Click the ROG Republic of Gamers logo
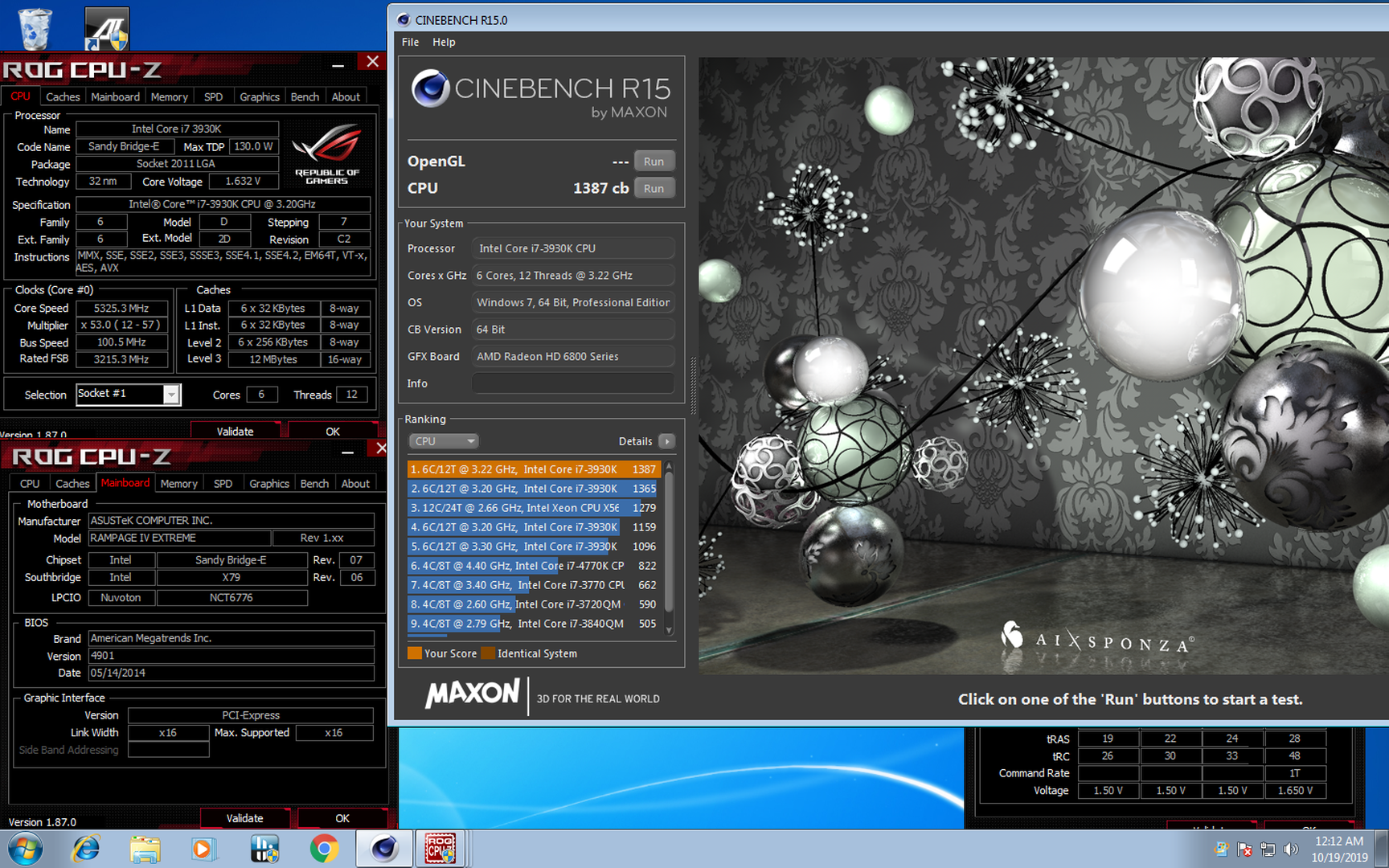The height and width of the screenshot is (868, 1389). (x=326, y=154)
